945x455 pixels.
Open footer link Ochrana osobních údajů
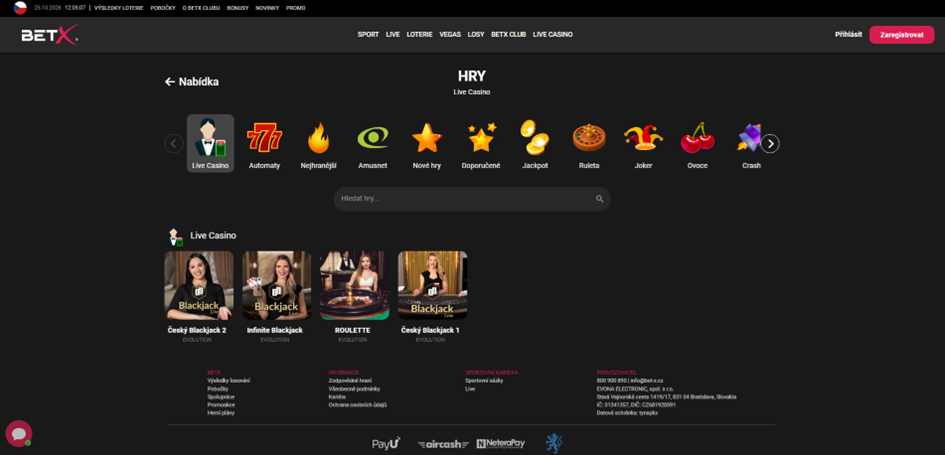pos(357,405)
